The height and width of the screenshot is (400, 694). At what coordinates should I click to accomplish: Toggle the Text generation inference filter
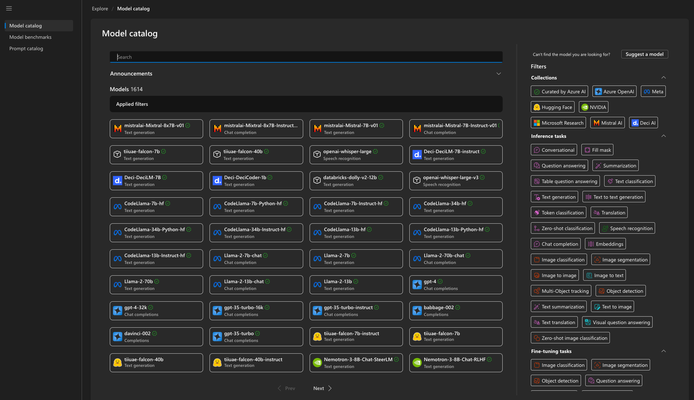click(554, 197)
